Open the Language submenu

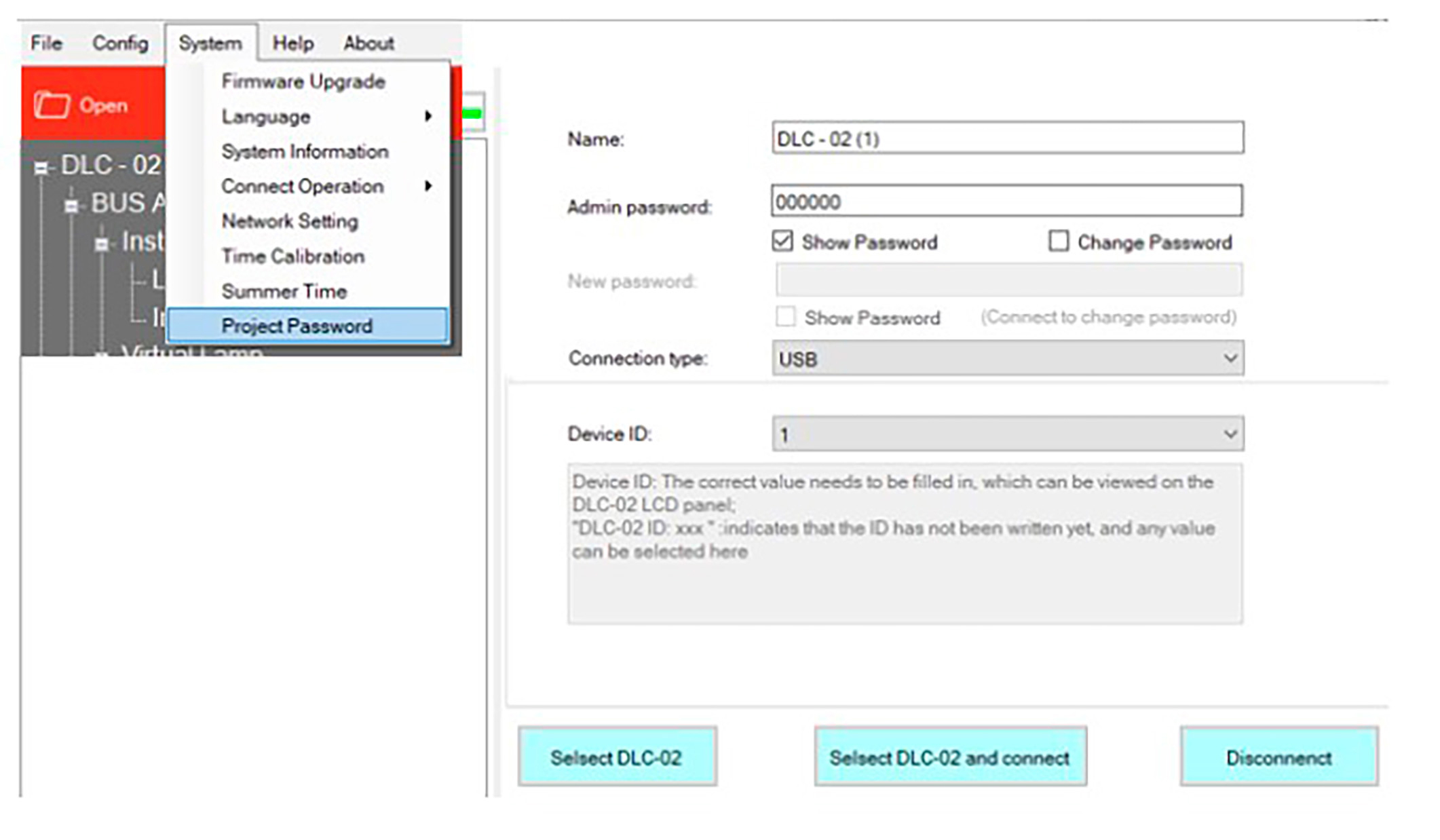point(307,117)
